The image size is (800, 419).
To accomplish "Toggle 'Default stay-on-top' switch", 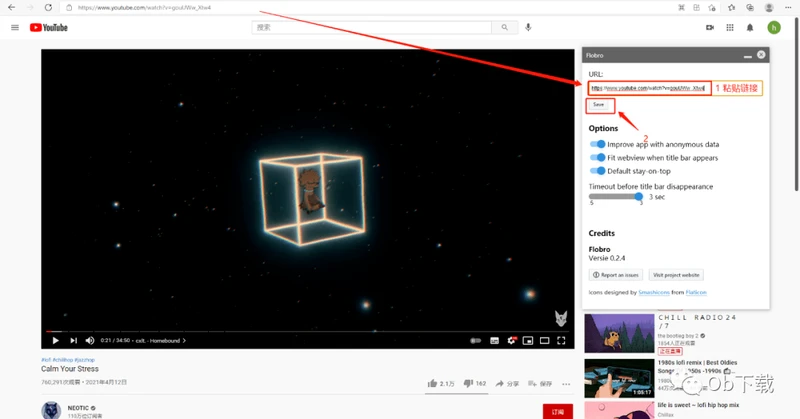I will point(597,171).
